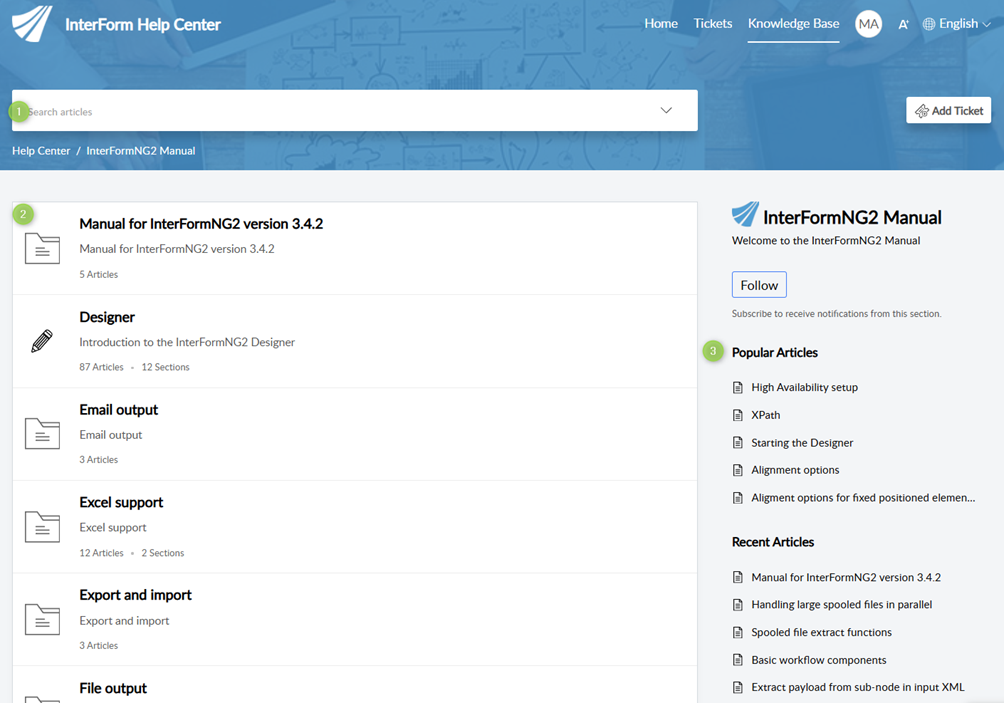Open High Availability setup article
Screen dimensions: 1004x703
(804, 387)
